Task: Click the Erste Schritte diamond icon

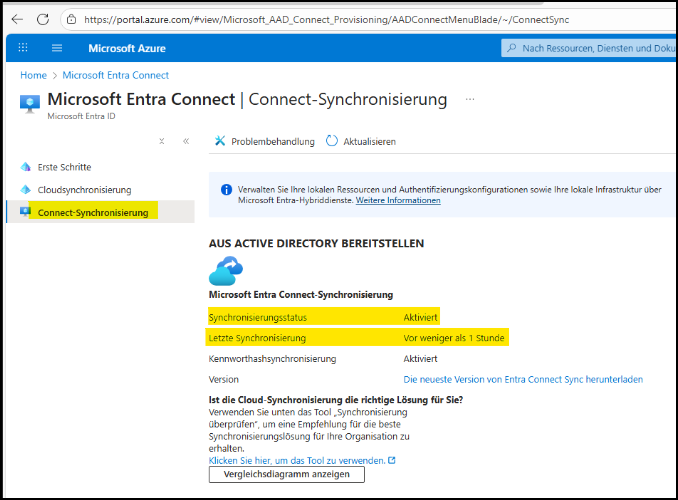Action: pyautogui.click(x=26, y=167)
